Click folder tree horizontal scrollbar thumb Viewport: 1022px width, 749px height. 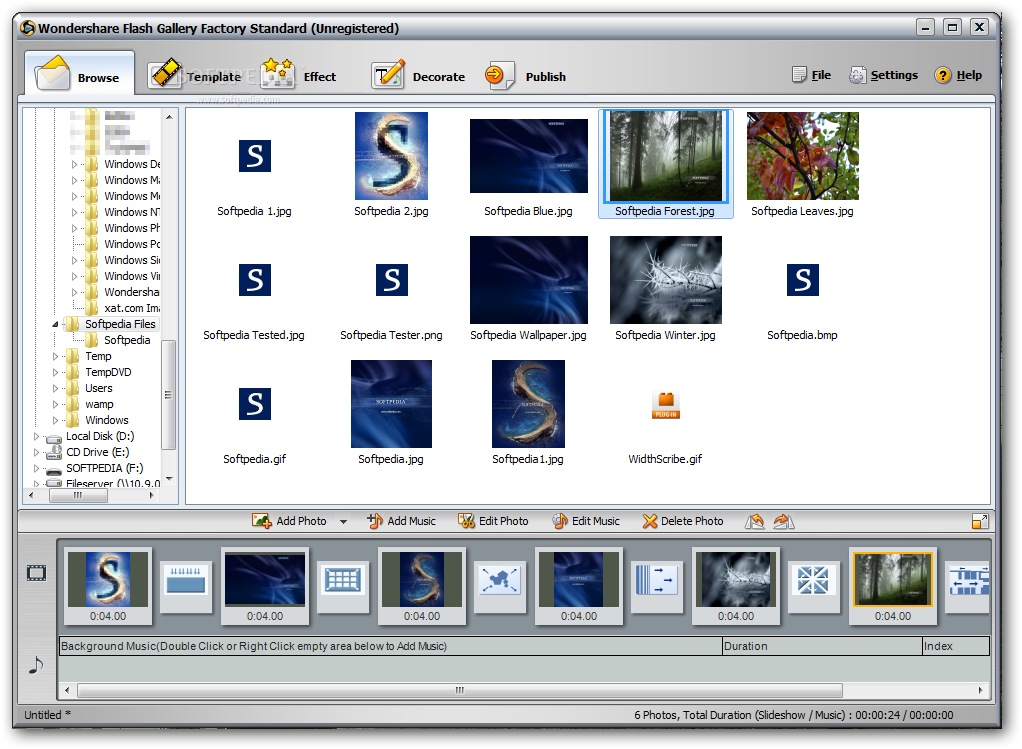[x=78, y=495]
